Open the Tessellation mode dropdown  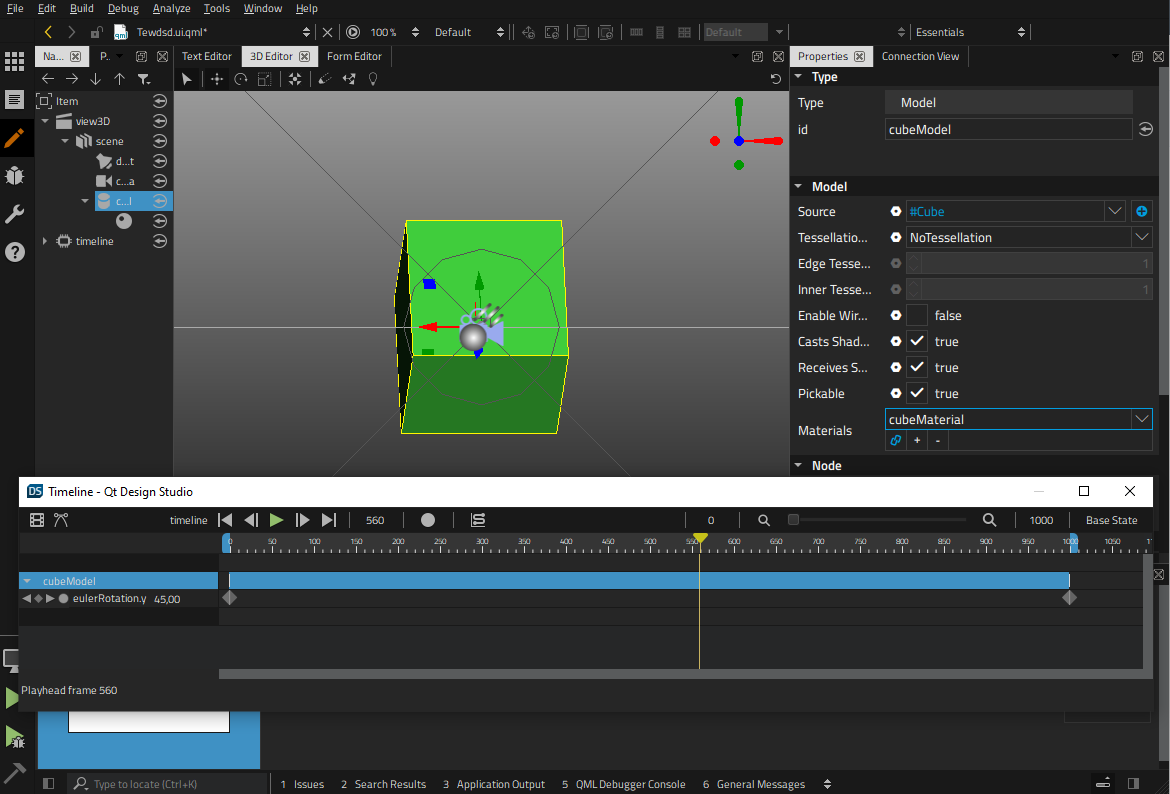[1142, 238]
